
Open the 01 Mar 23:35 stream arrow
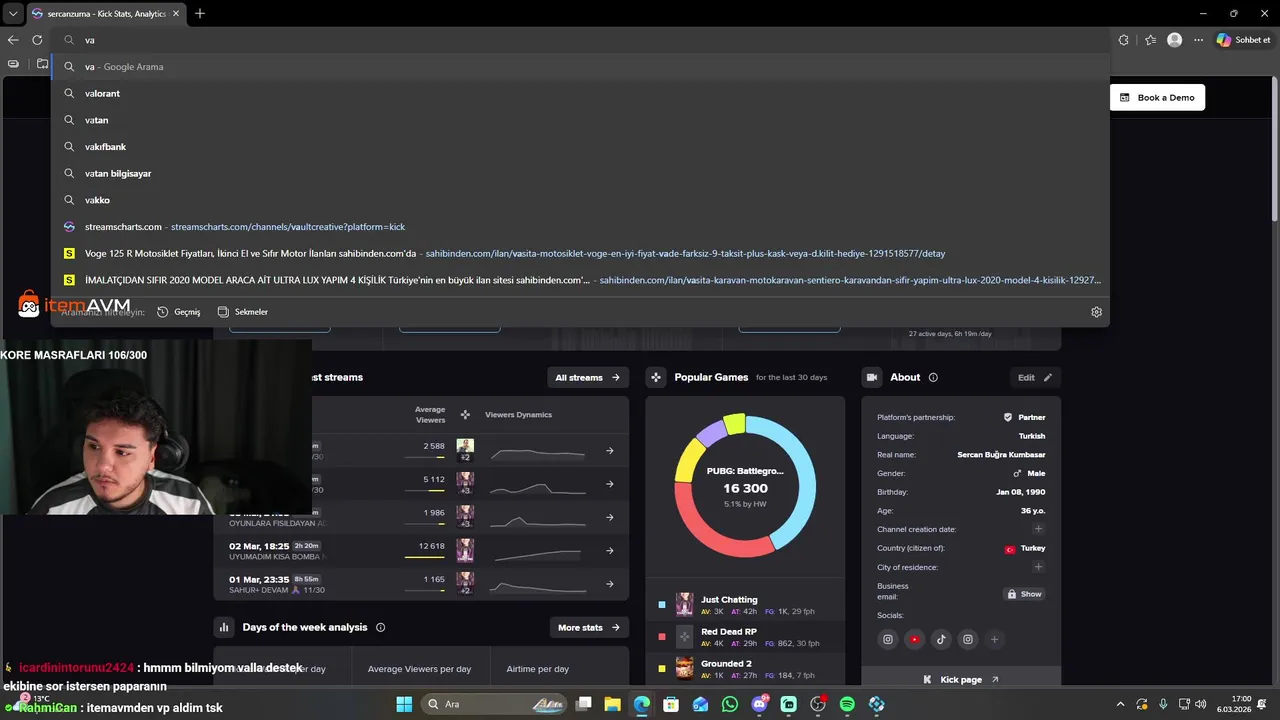609,584
